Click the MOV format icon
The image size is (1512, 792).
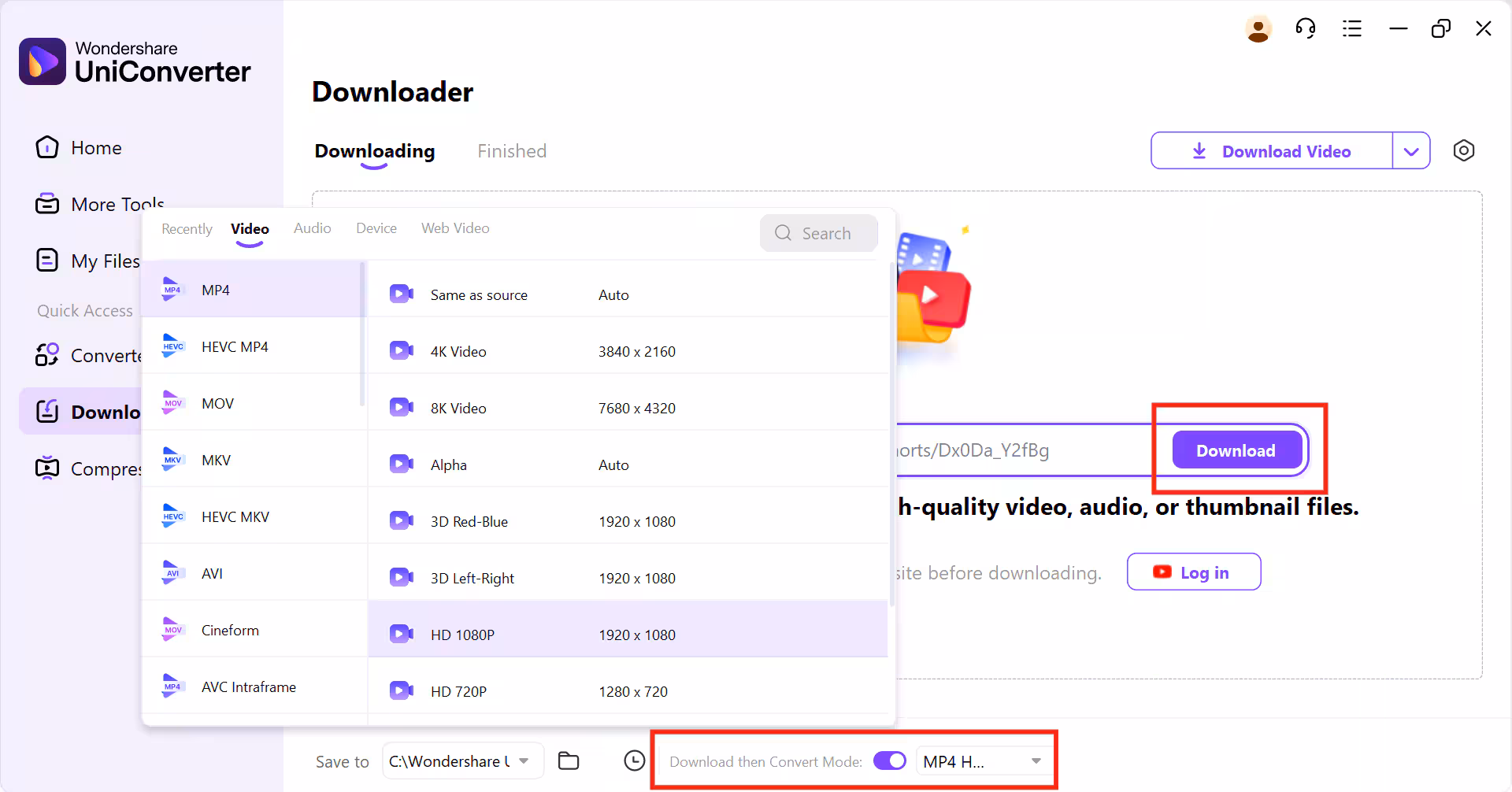point(172,403)
